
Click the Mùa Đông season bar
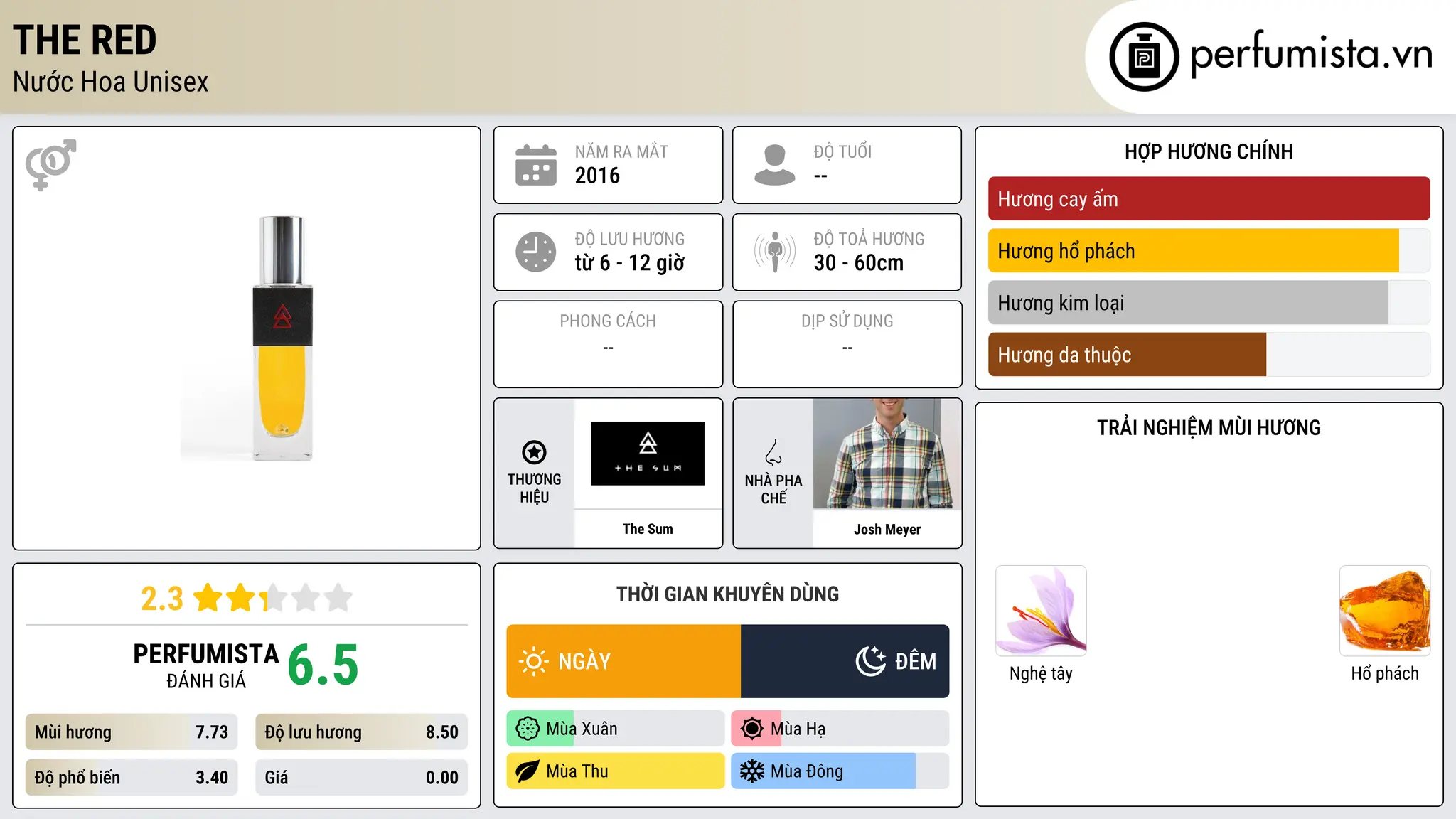click(840, 771)
